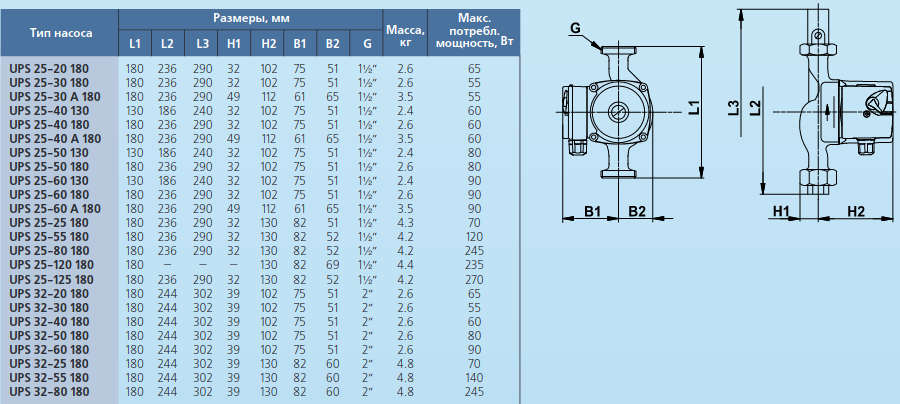The height and width of the screenshot is (404, 900).
Task: Select the row name UPS 25-50 130
Action: [x=49, y=153]
